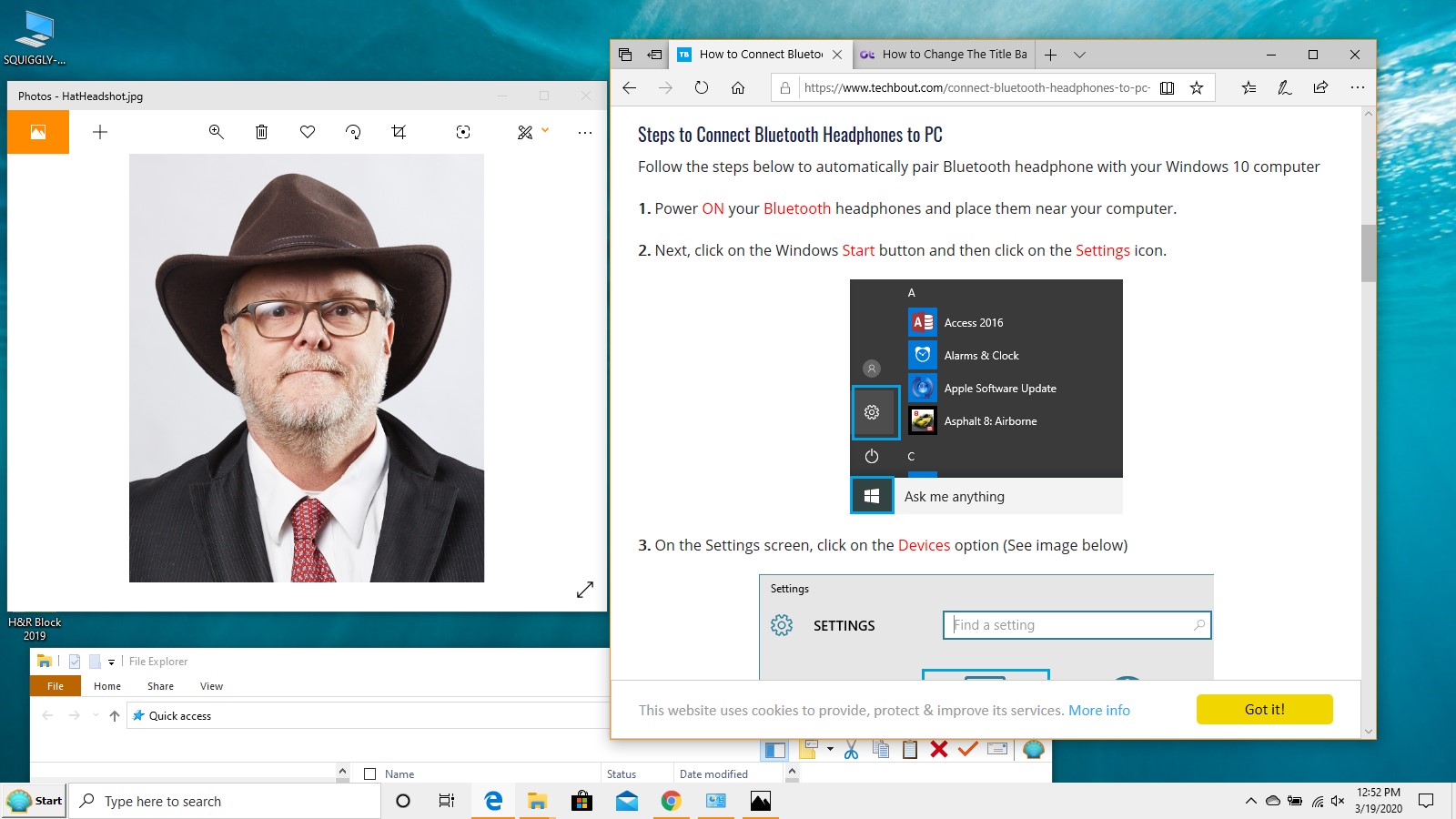Screen dimensions: 1456x819
Task: Open Reading view in Edge
Action: pos(1168,87)
